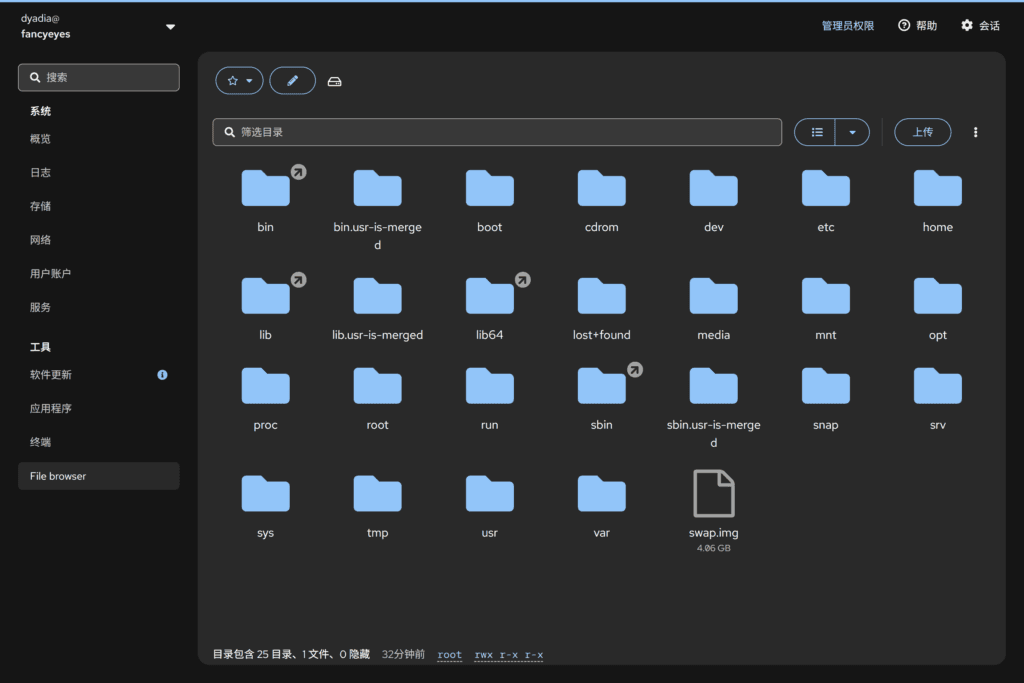Click the 上传 upload button
Image resolution: width=1024 pixels, height=683 pixels.
coord(923,133)
